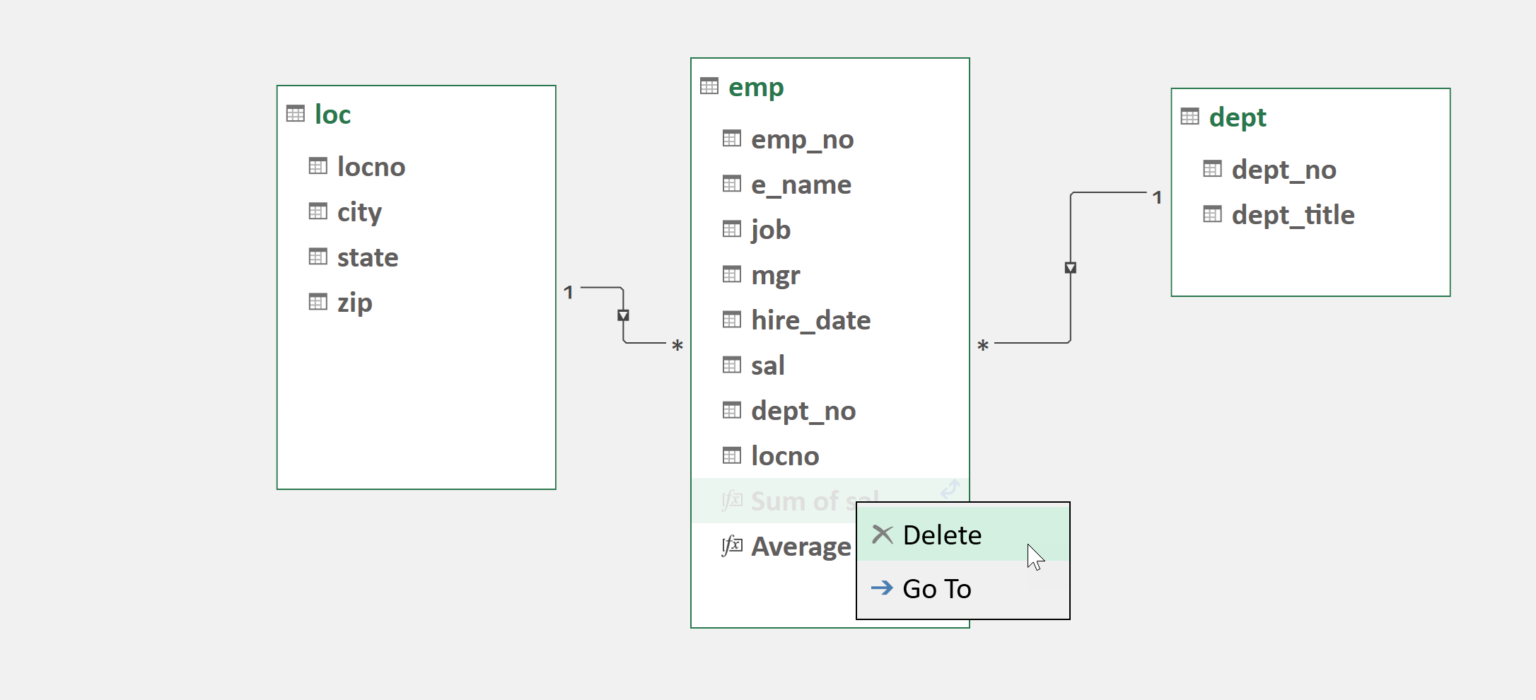Image resolution: width=1536 pixels, height=700 pixels.
Task: Select Go To in the context menu
Action: [x=937, y=588]
